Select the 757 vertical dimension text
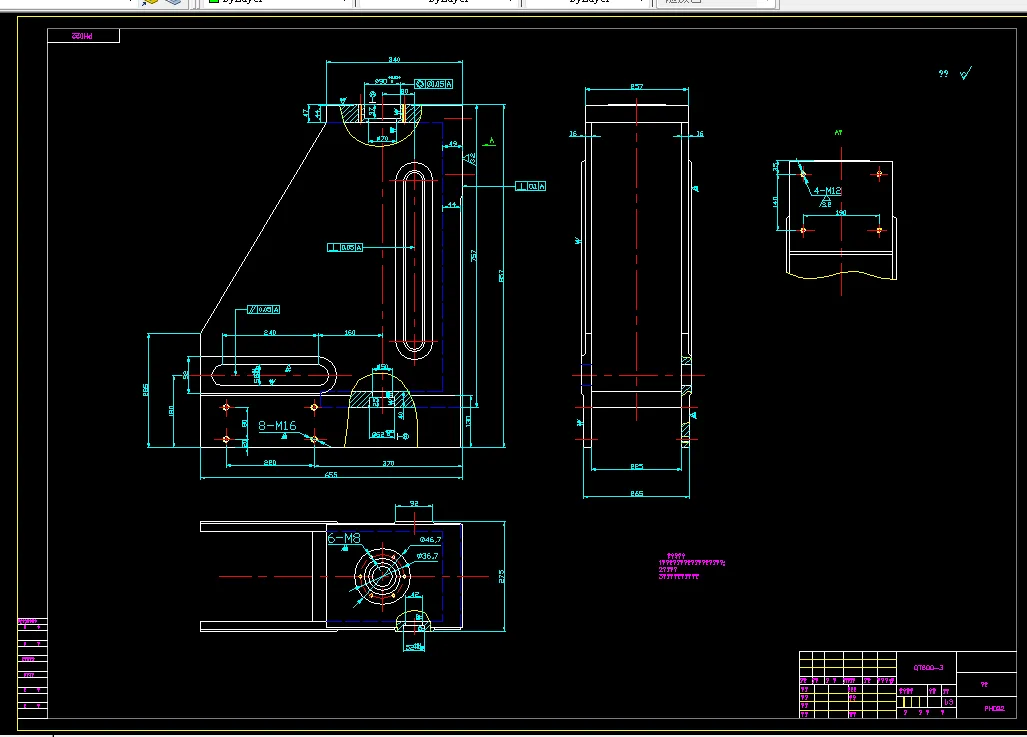The width and height of the screenshot is (1027, 737). tap(474, 255)
